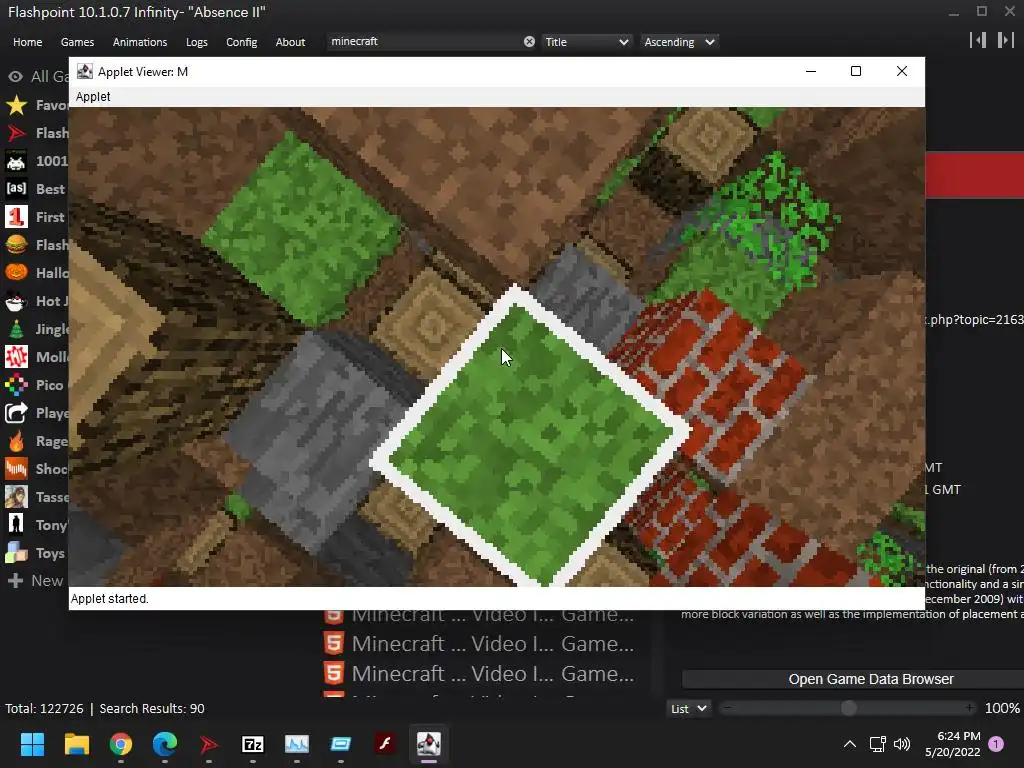
Task: Toggle the right sidebar icon
Action: (1005, 40)
